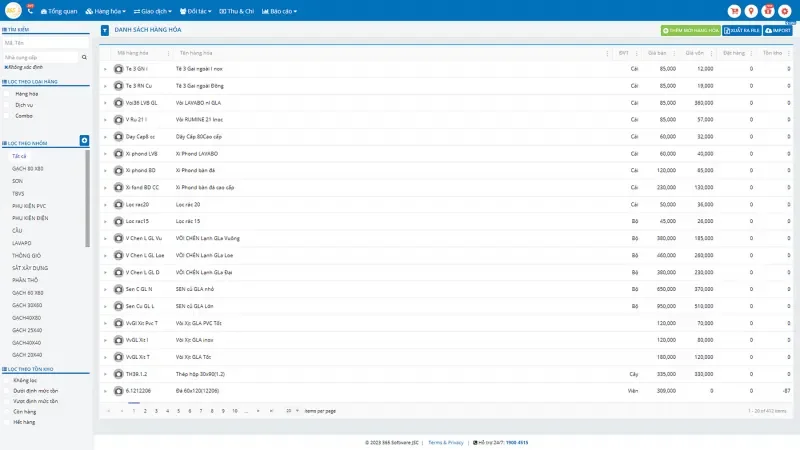Image resolution: width=800 pixels, height=450 pixels.
Task: Click the phone support icon in header
Action: [30, 11]
